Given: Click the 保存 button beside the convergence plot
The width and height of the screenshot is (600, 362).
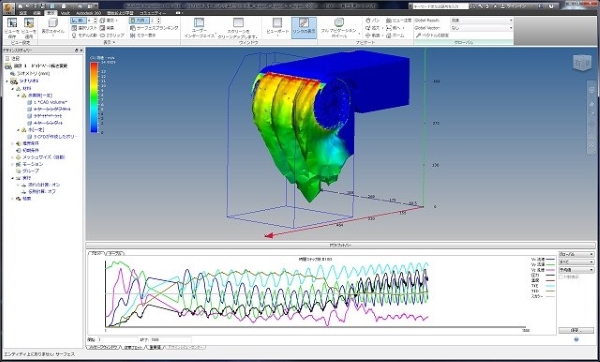Looking at the screenshot, I should (576, 330).
